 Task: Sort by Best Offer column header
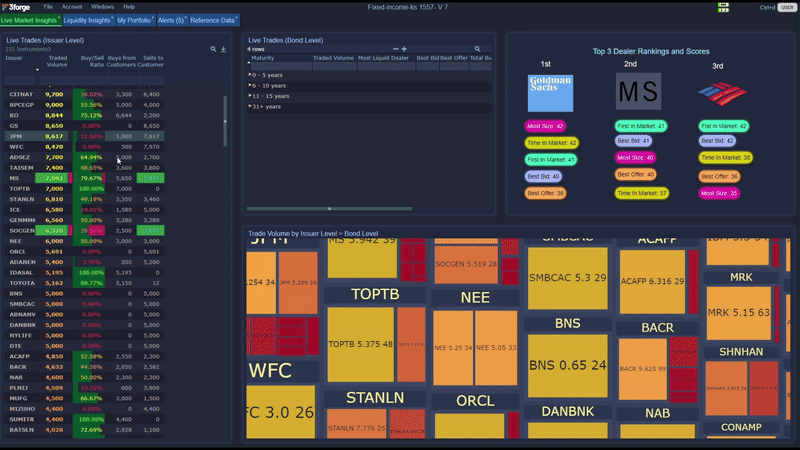pos(454,58)
